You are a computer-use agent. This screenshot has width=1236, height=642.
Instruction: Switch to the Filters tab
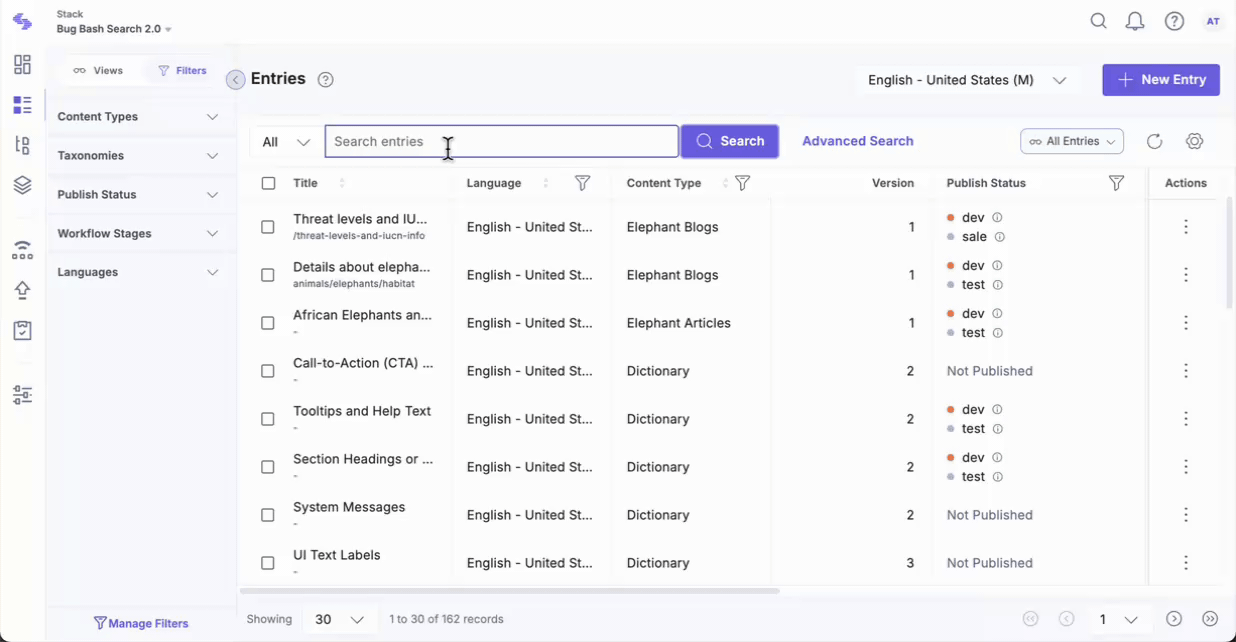[x=182, y=71]
